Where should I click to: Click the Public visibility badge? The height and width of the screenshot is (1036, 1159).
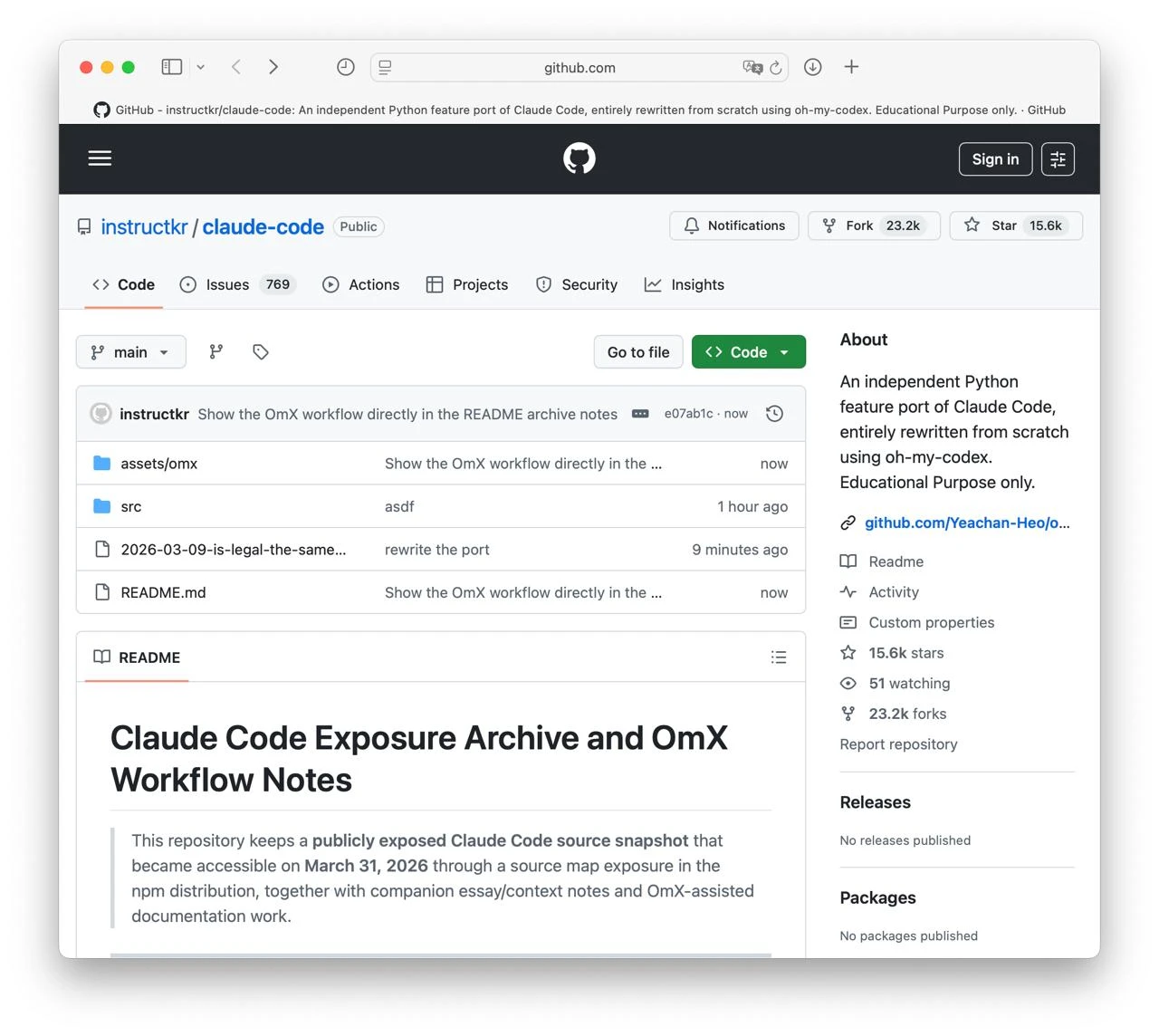pyautogui.click(x=359, y=226)
